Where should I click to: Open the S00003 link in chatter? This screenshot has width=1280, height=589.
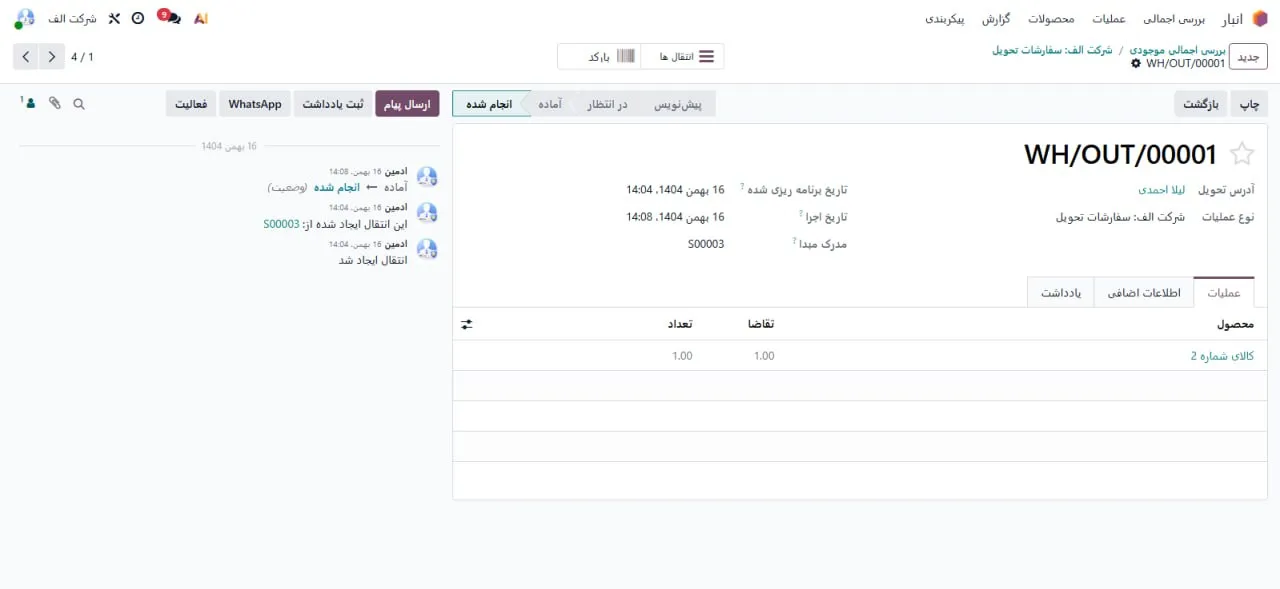(281, 224)
